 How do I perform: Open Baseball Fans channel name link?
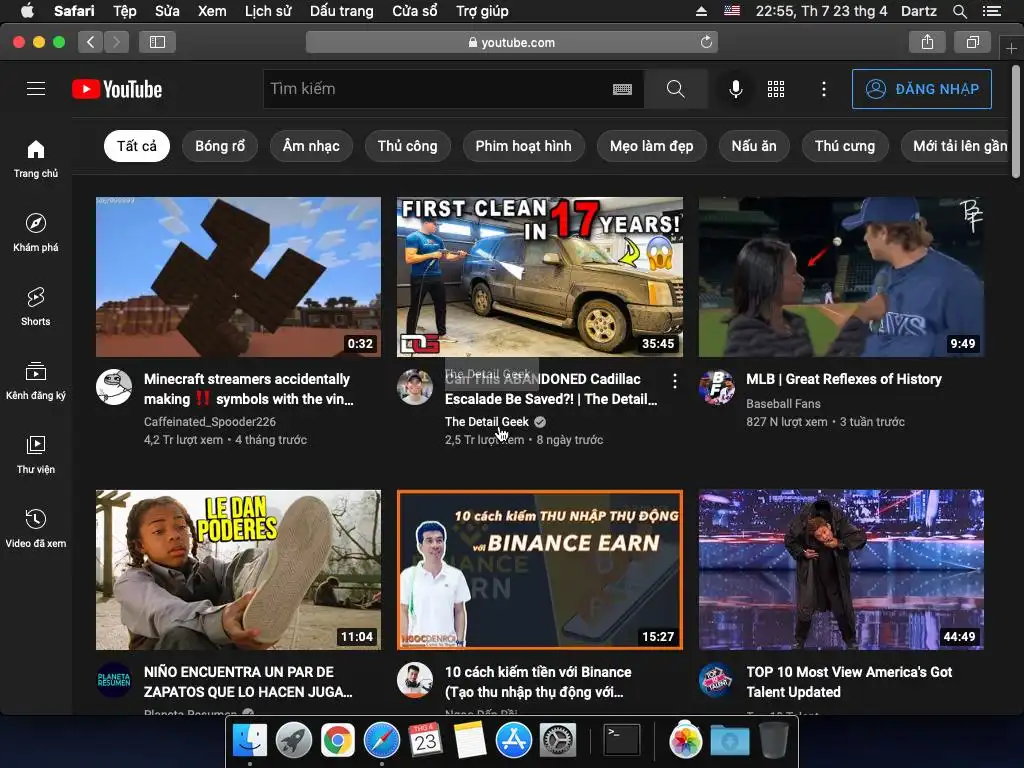point(783,404)
